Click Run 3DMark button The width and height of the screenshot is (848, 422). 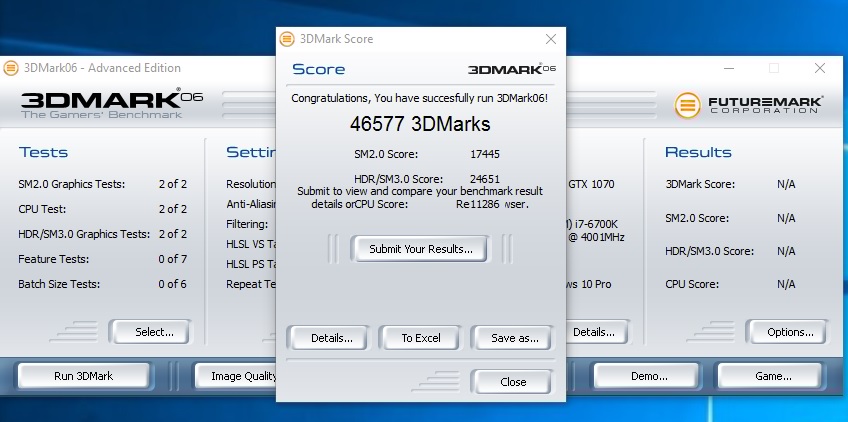(84, 376)
